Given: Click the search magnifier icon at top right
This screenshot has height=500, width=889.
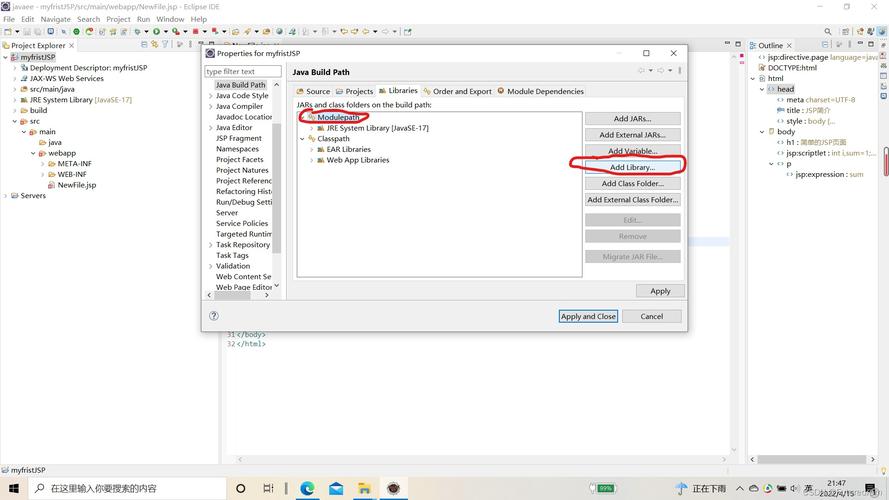Looking at the screenshot, I should tap(828, 32).
